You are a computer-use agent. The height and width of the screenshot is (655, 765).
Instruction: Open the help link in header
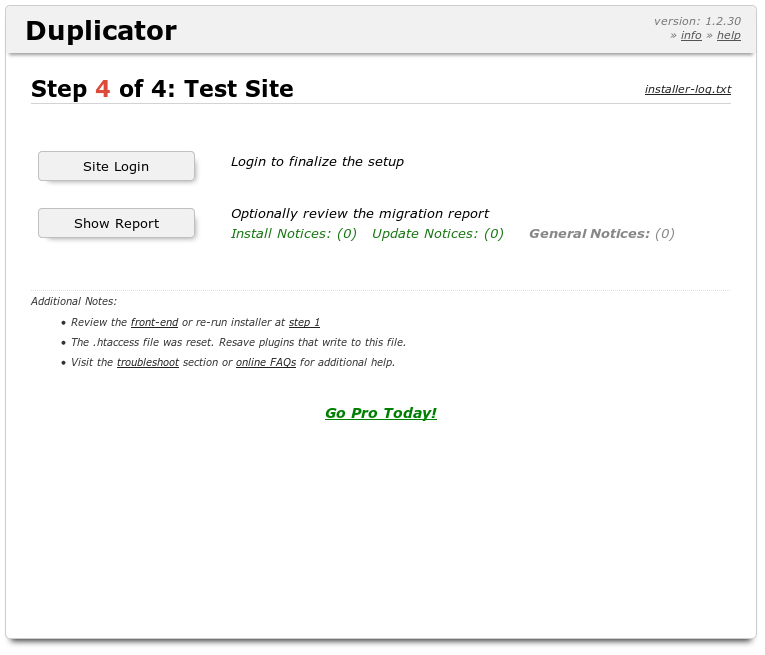728,35
